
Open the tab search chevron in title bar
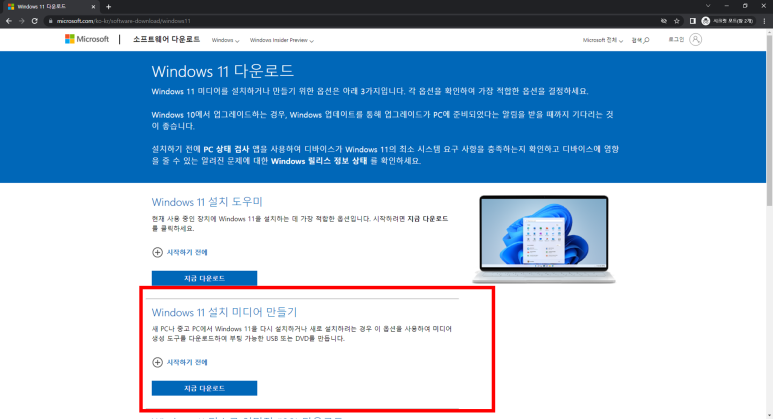tap(708, 6)
